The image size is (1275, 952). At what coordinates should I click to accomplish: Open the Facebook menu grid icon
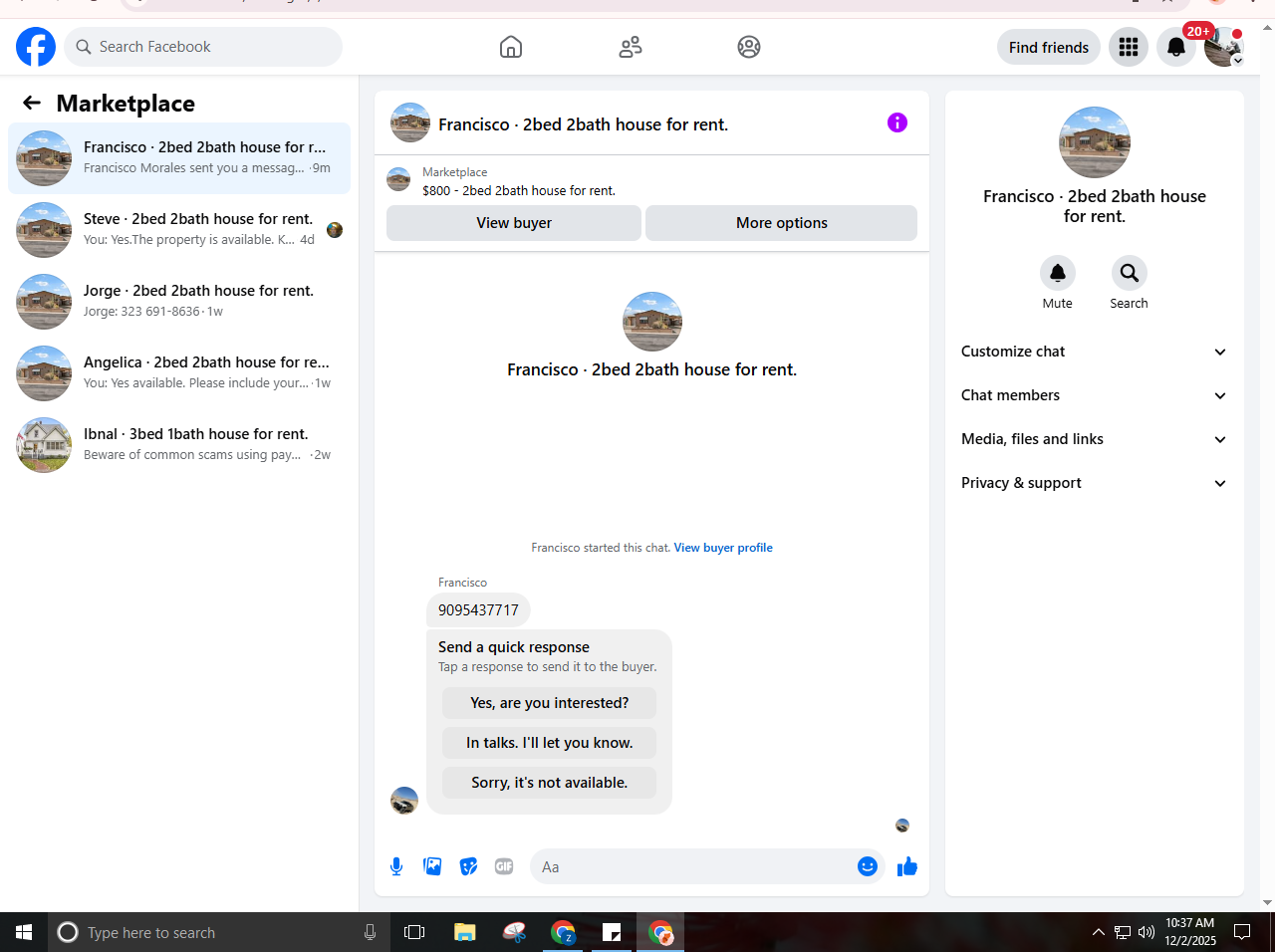pos(1129,47)
